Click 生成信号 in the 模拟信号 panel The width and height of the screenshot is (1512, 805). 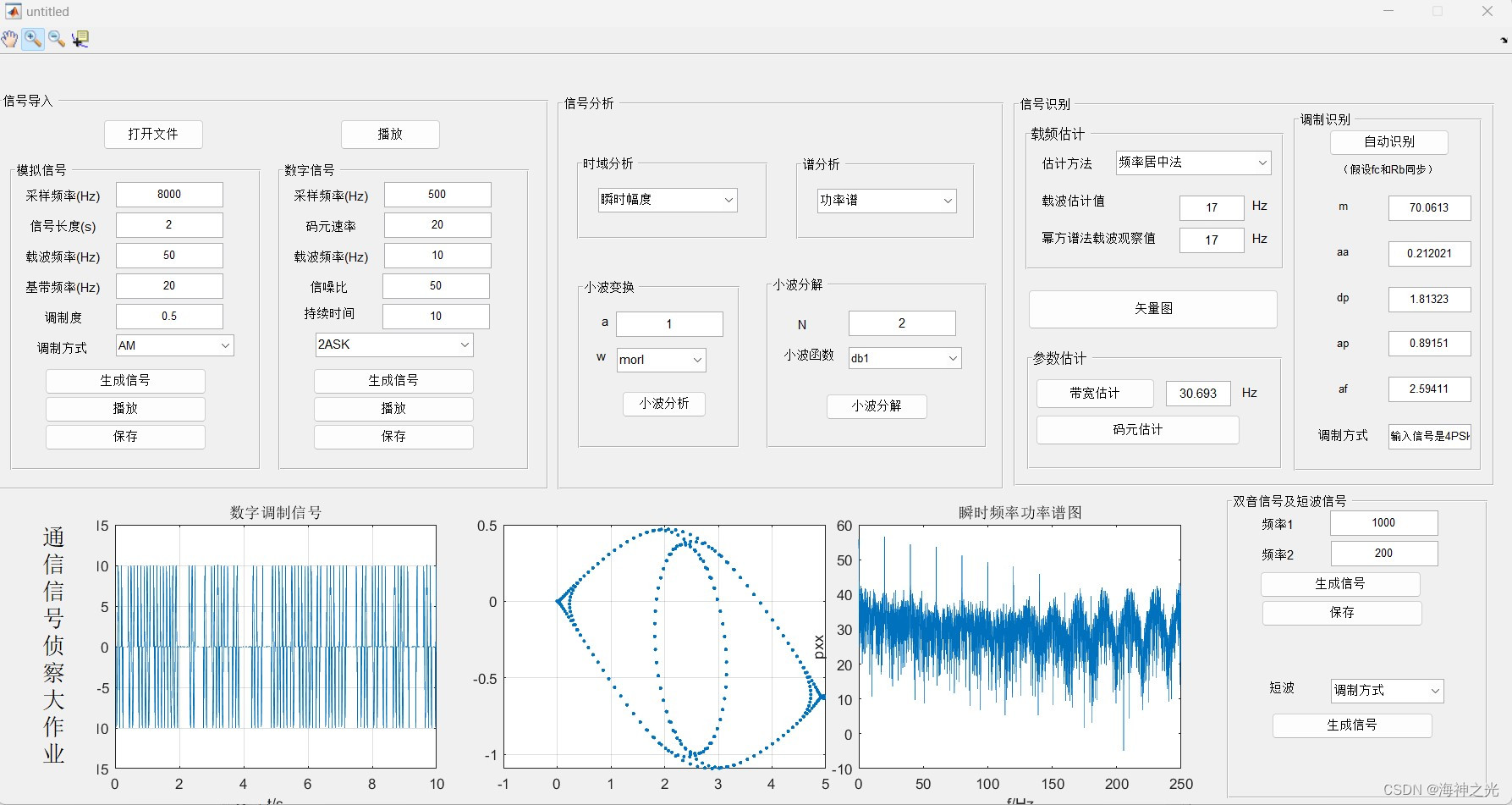tap(125, 381)
